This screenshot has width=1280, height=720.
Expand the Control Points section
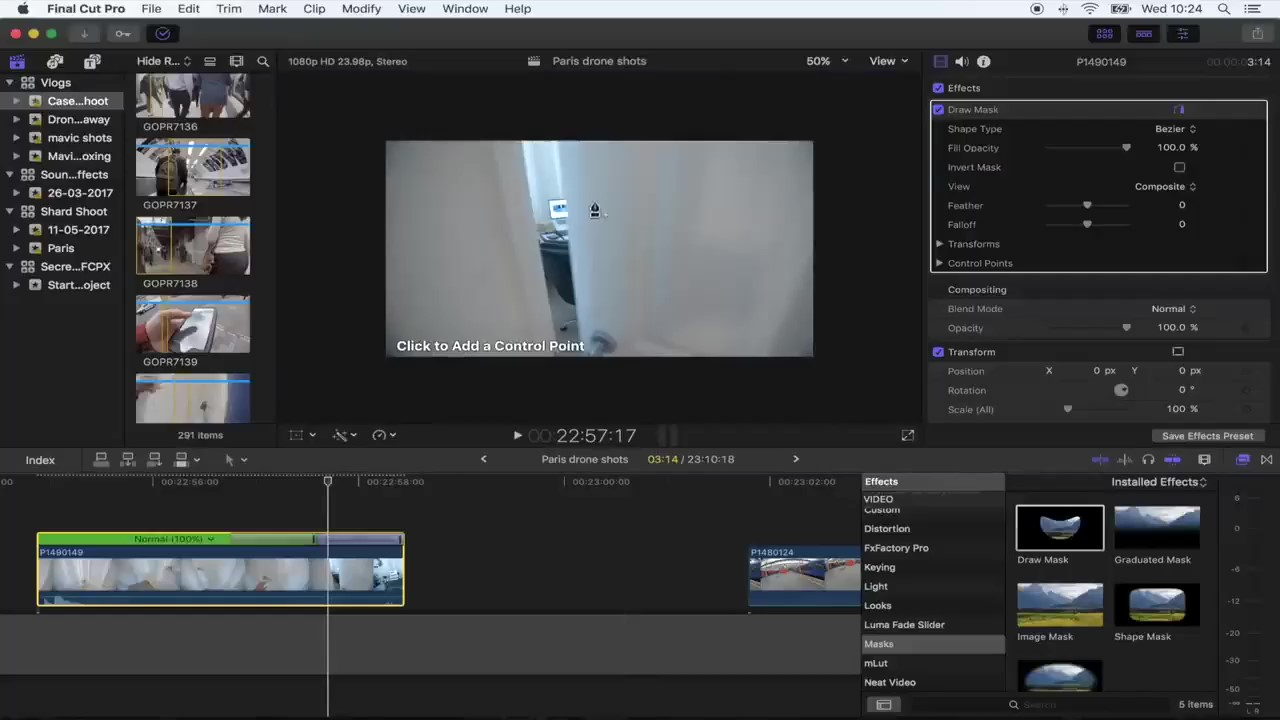pyautogui.click(x=939, y=263)
